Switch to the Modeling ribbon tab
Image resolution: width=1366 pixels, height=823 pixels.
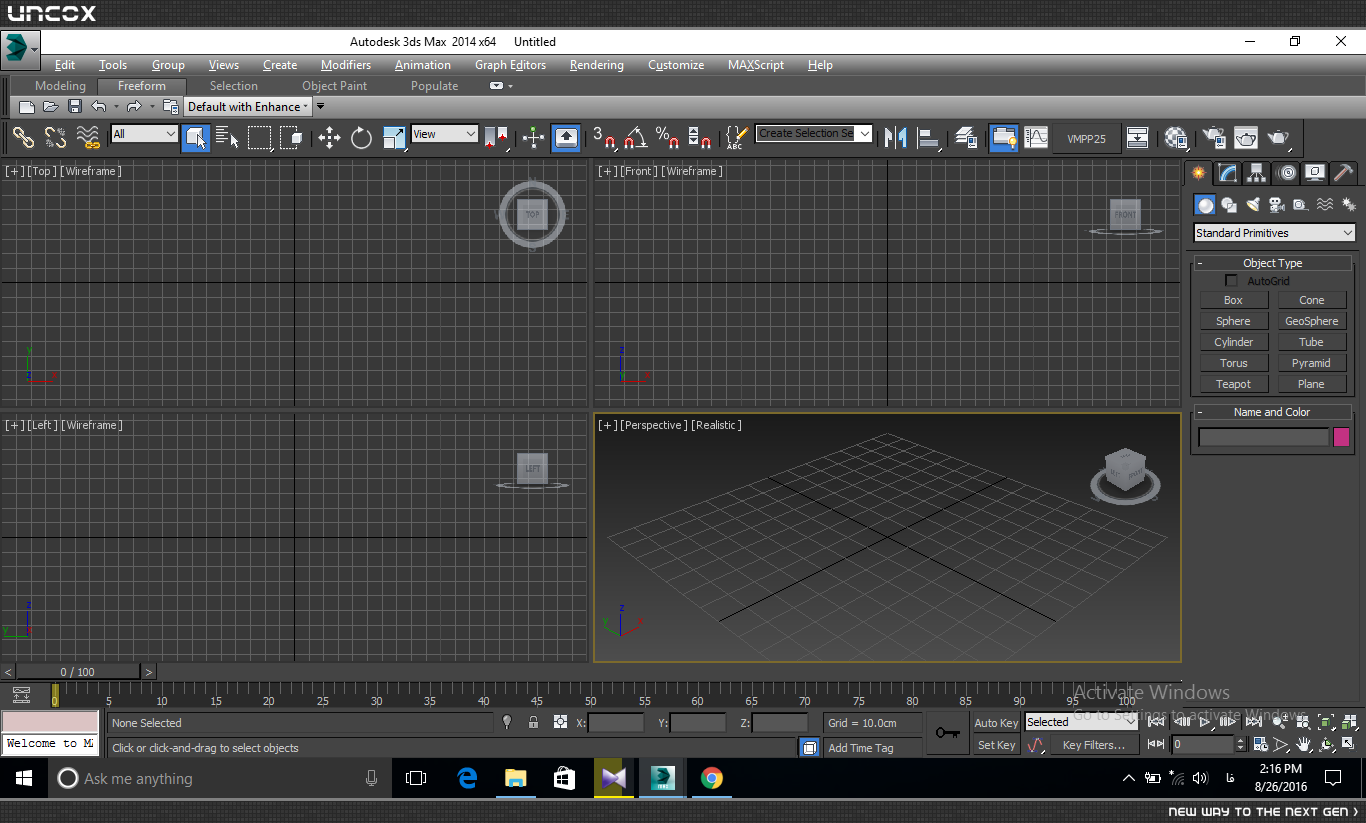pyautogui.click(x=60, y=86)
